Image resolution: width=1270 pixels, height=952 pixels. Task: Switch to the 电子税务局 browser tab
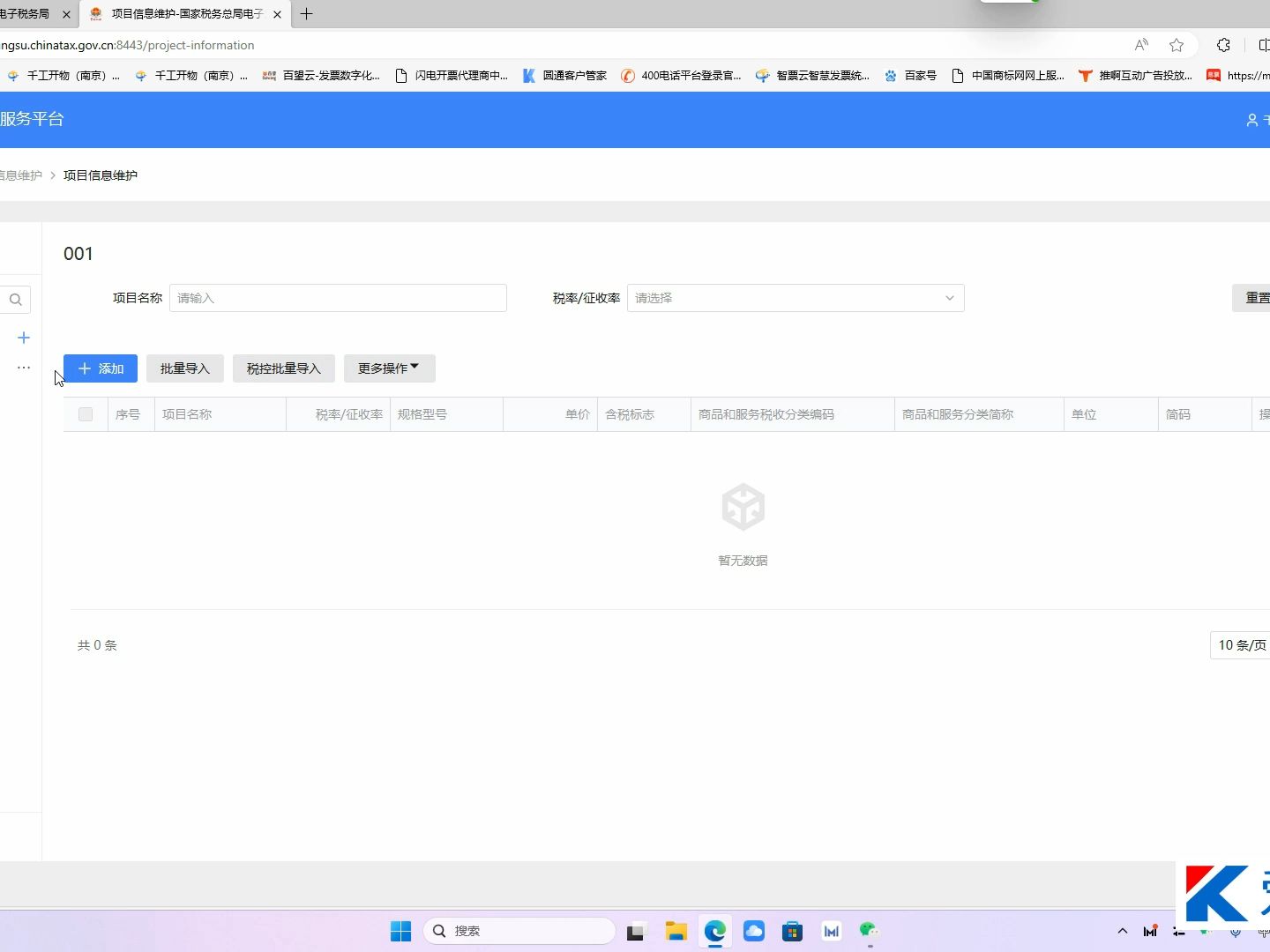coord(37,14)
